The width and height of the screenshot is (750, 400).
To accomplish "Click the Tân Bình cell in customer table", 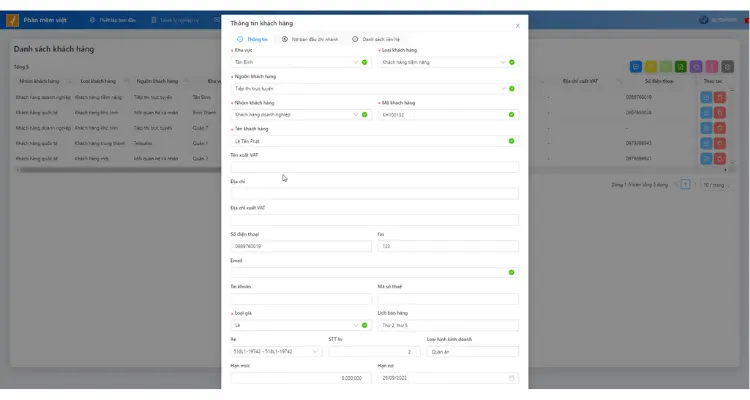I will click(201, 97).
